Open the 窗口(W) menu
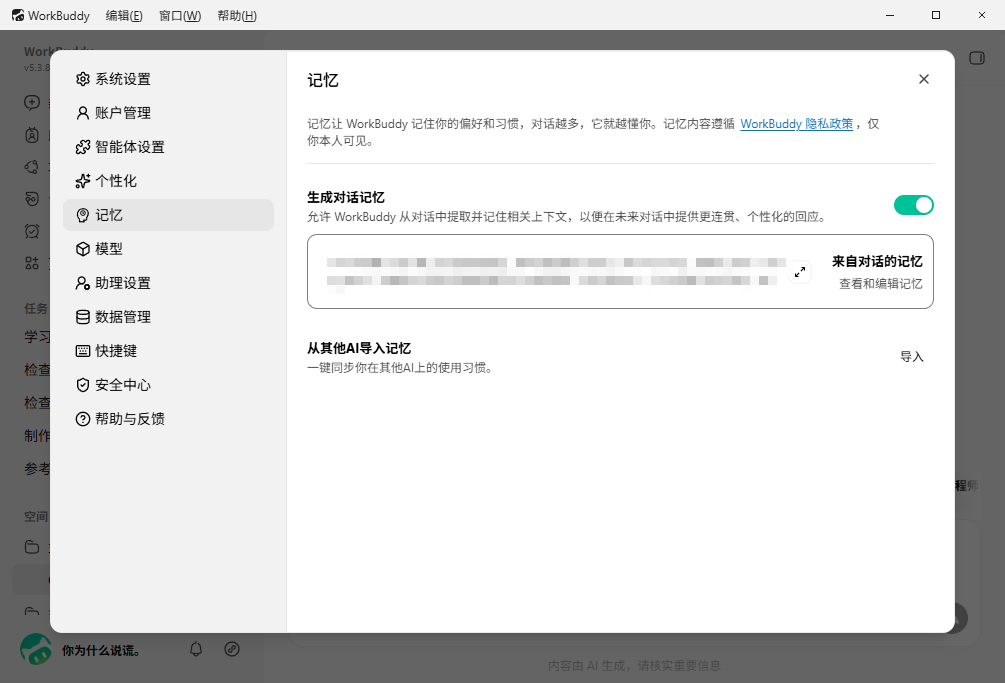Screen dimensions: 1005x683 (180, 15)
